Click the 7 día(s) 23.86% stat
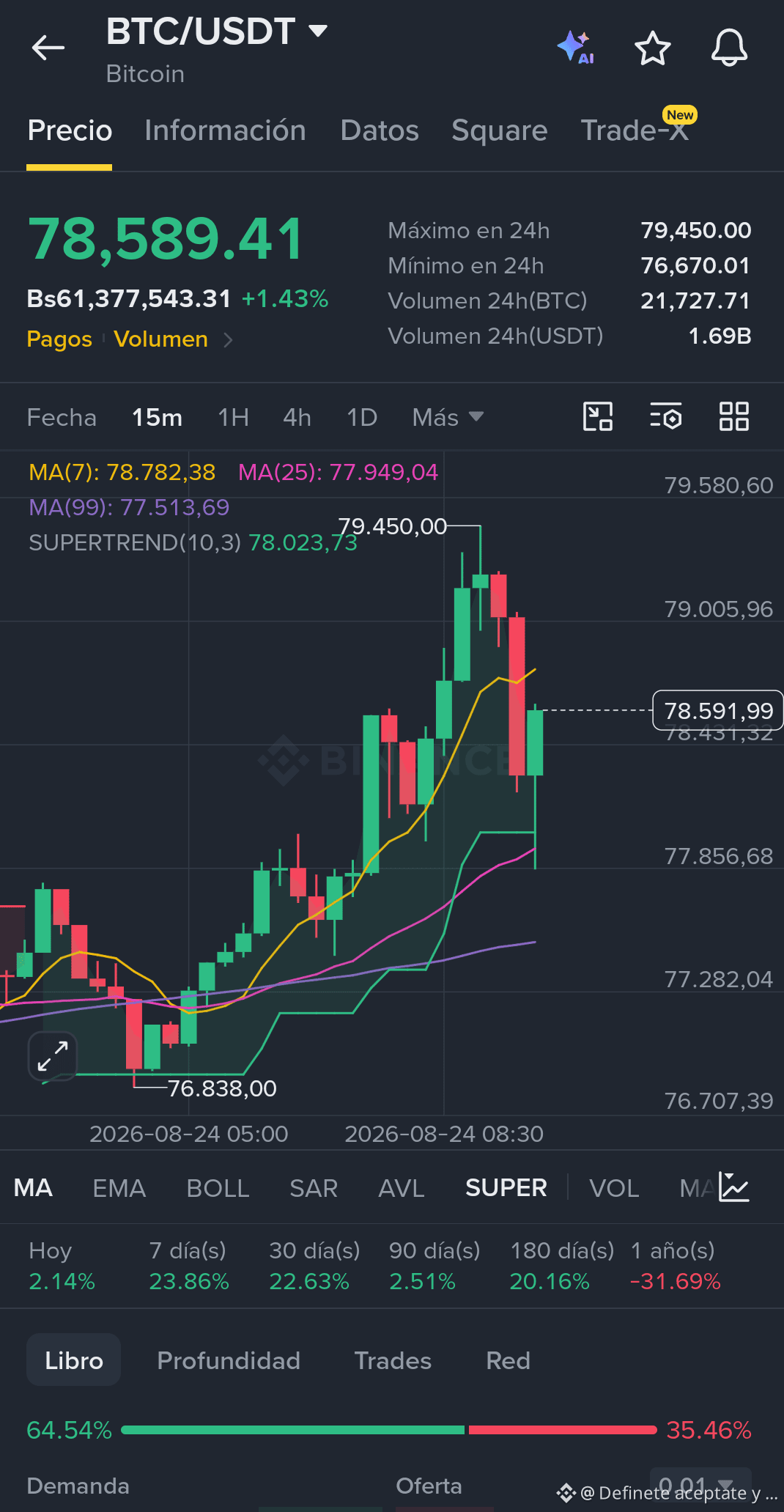The image size is (784, 1512). point(189,1266)
